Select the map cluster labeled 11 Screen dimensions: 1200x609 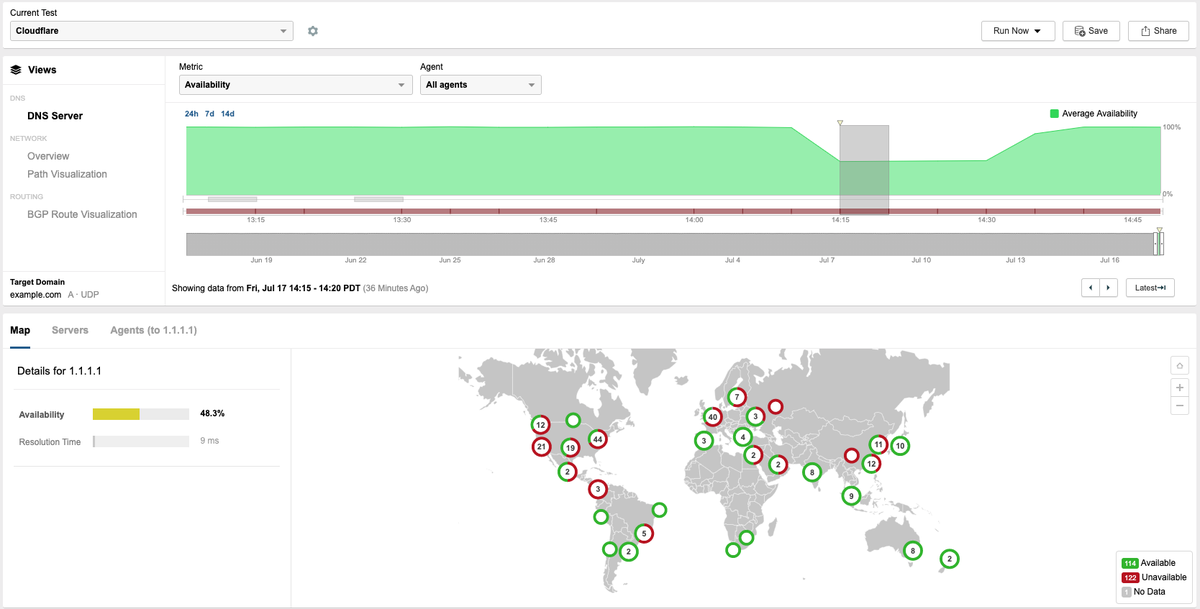[878, 444]
